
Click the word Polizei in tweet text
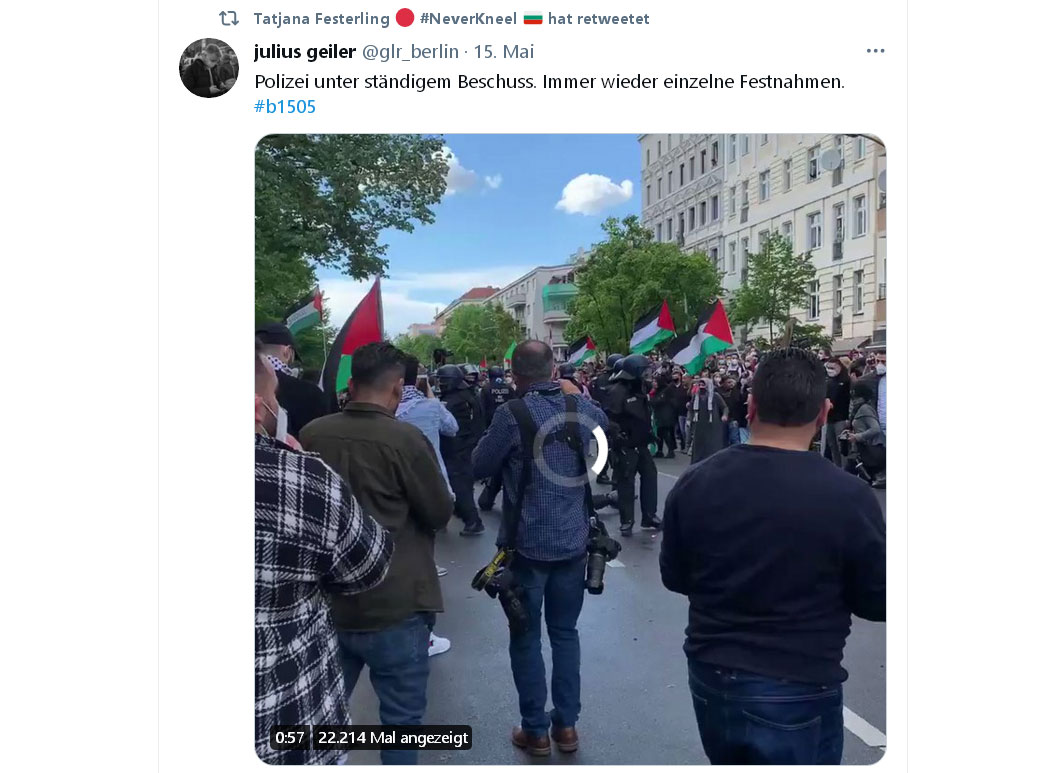click(281, 82)
